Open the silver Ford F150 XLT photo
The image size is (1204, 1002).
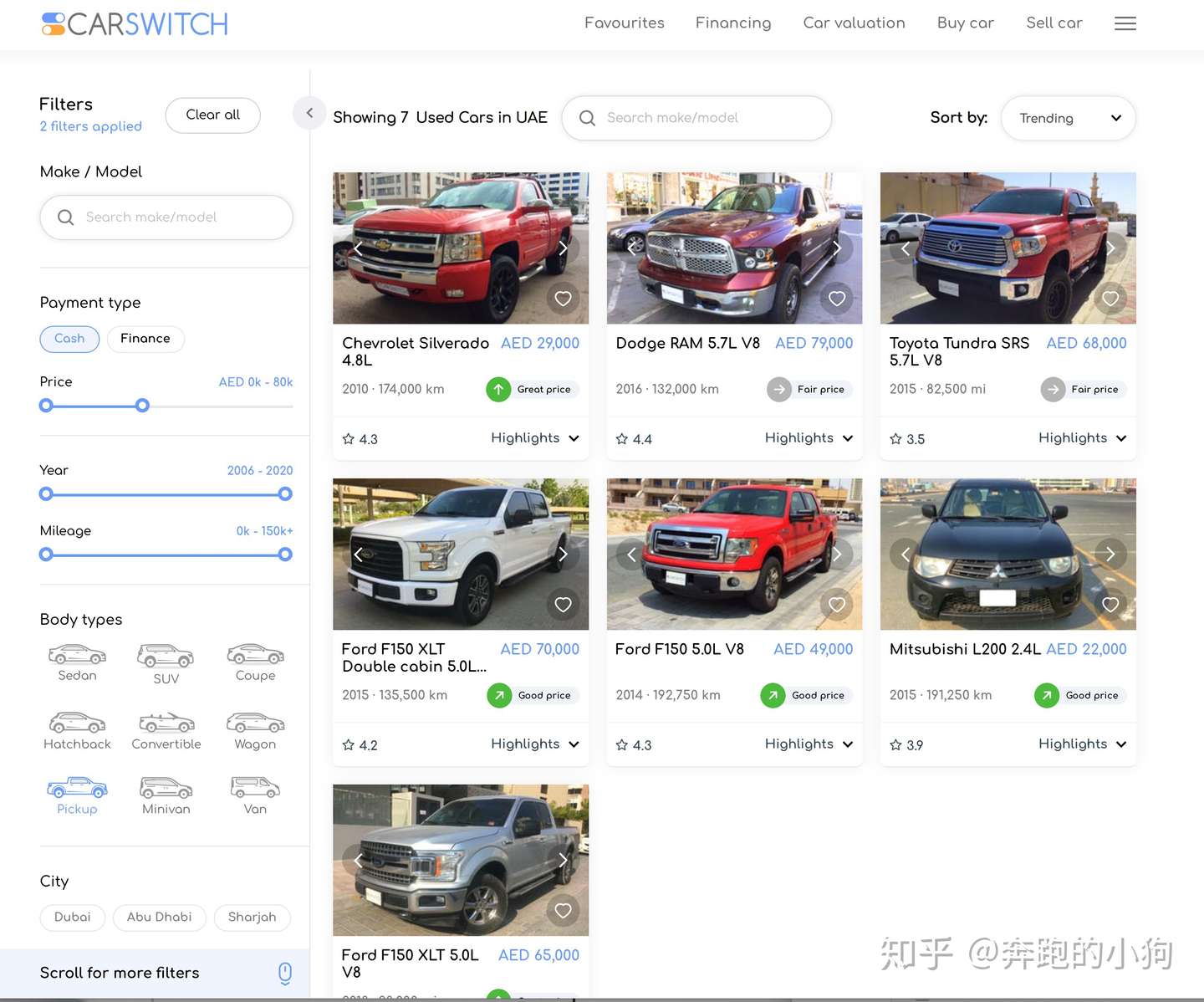[461, 860]
